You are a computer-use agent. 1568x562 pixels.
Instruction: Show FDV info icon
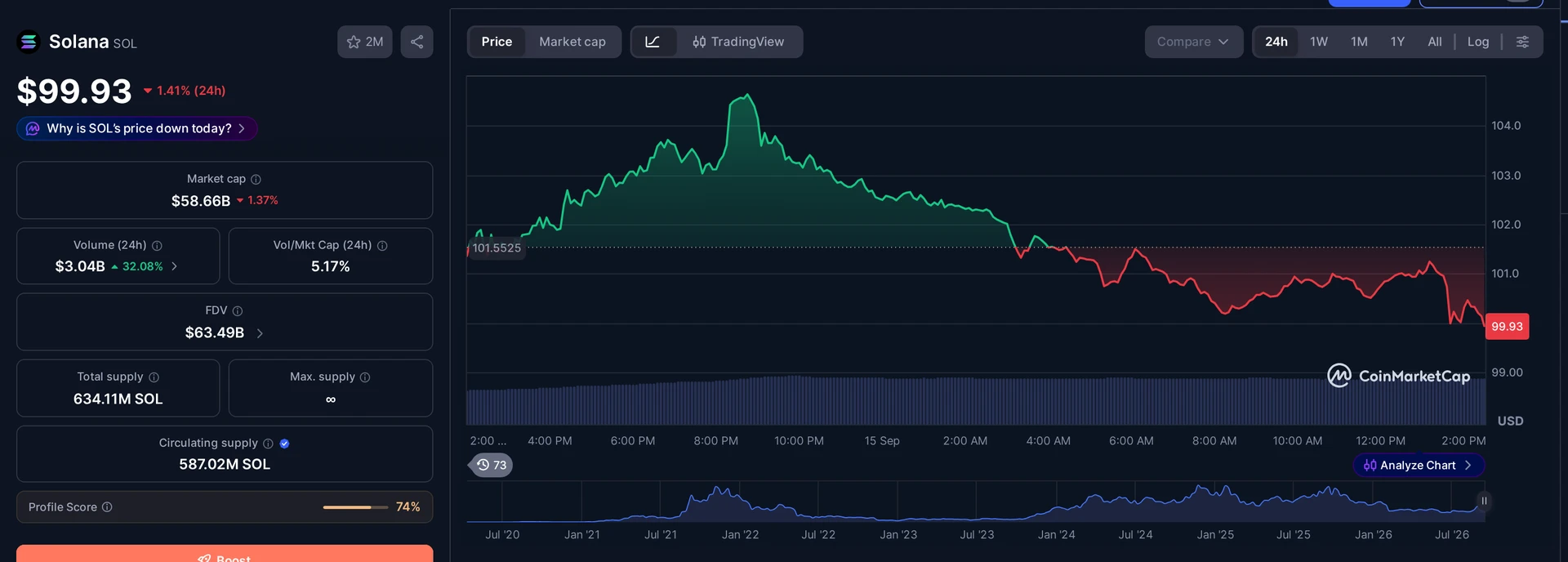(238, 310)
